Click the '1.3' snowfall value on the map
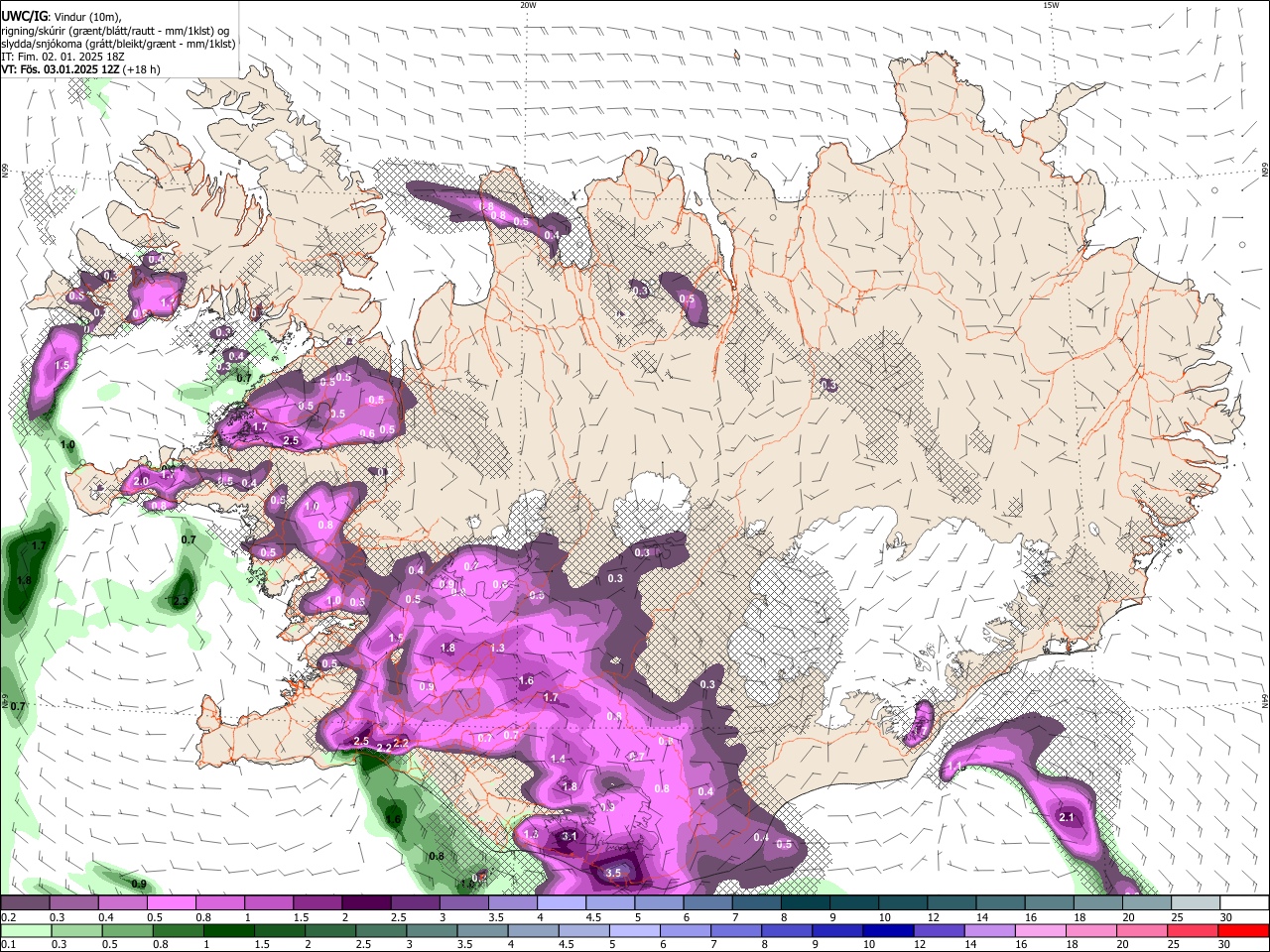This screenshot has height=952, width=1270. tap(498, 648)
